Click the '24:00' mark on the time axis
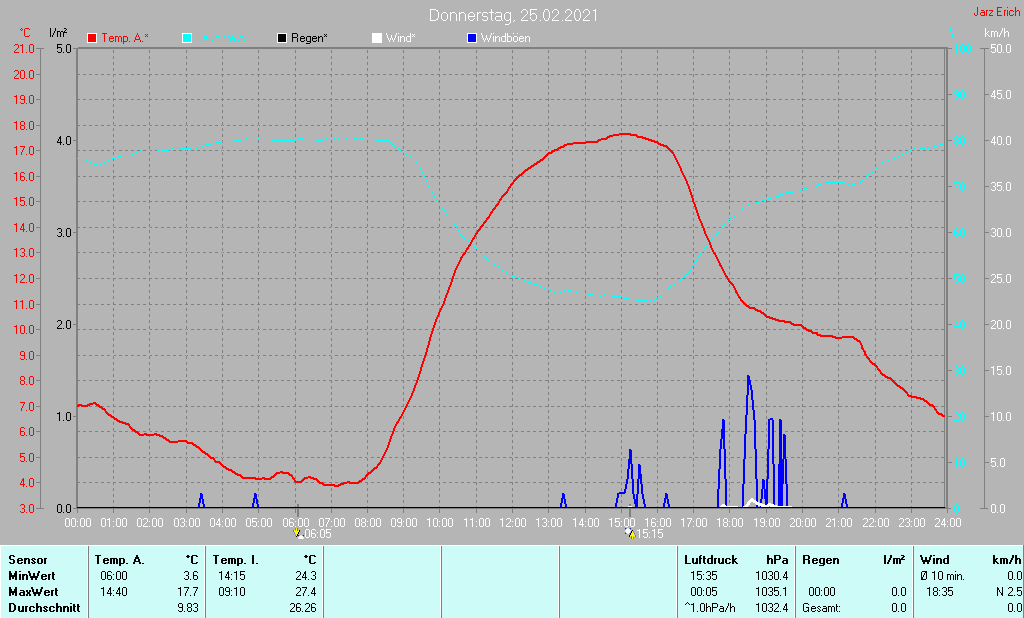 click(948, 523)
